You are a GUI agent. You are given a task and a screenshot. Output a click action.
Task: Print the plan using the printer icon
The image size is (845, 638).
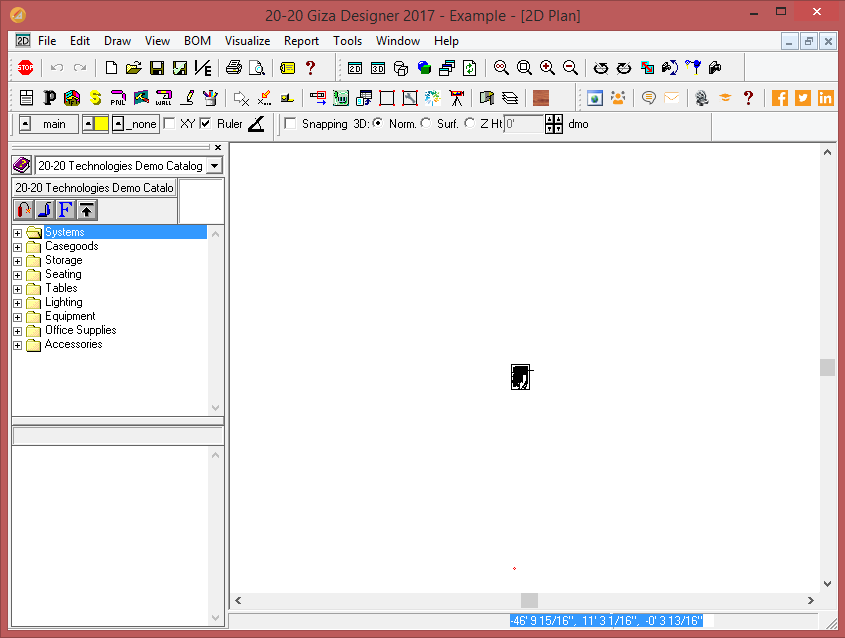[x=234, y=68]
